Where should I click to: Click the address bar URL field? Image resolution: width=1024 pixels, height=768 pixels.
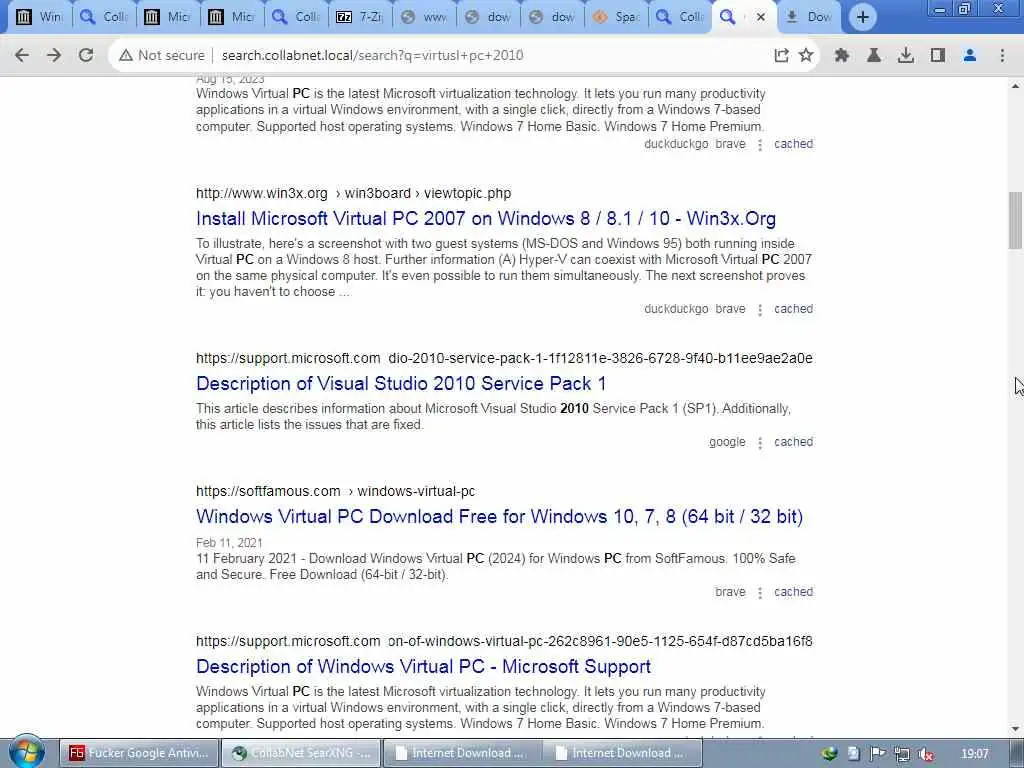tap(372, 56)
